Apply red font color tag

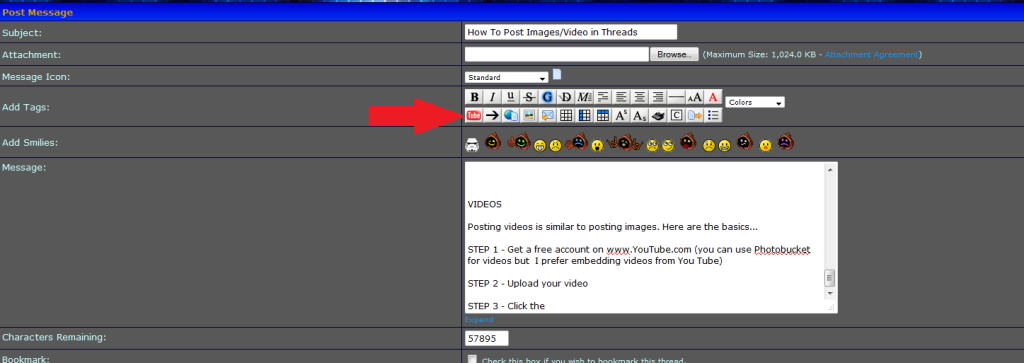pyautogui.click(x=713, y=97)
